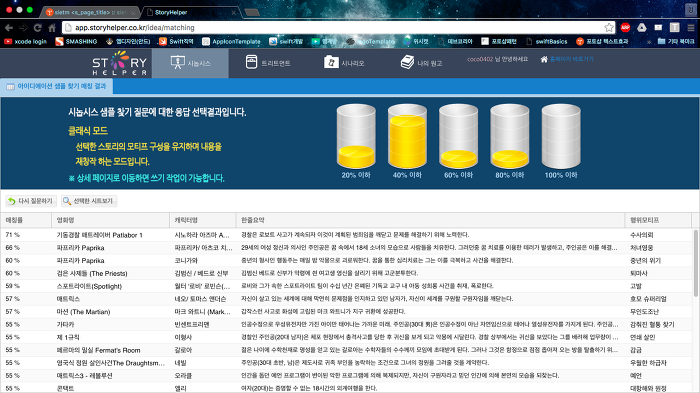Click the 40% 이하 cylinder gauge

pos(407,136)
